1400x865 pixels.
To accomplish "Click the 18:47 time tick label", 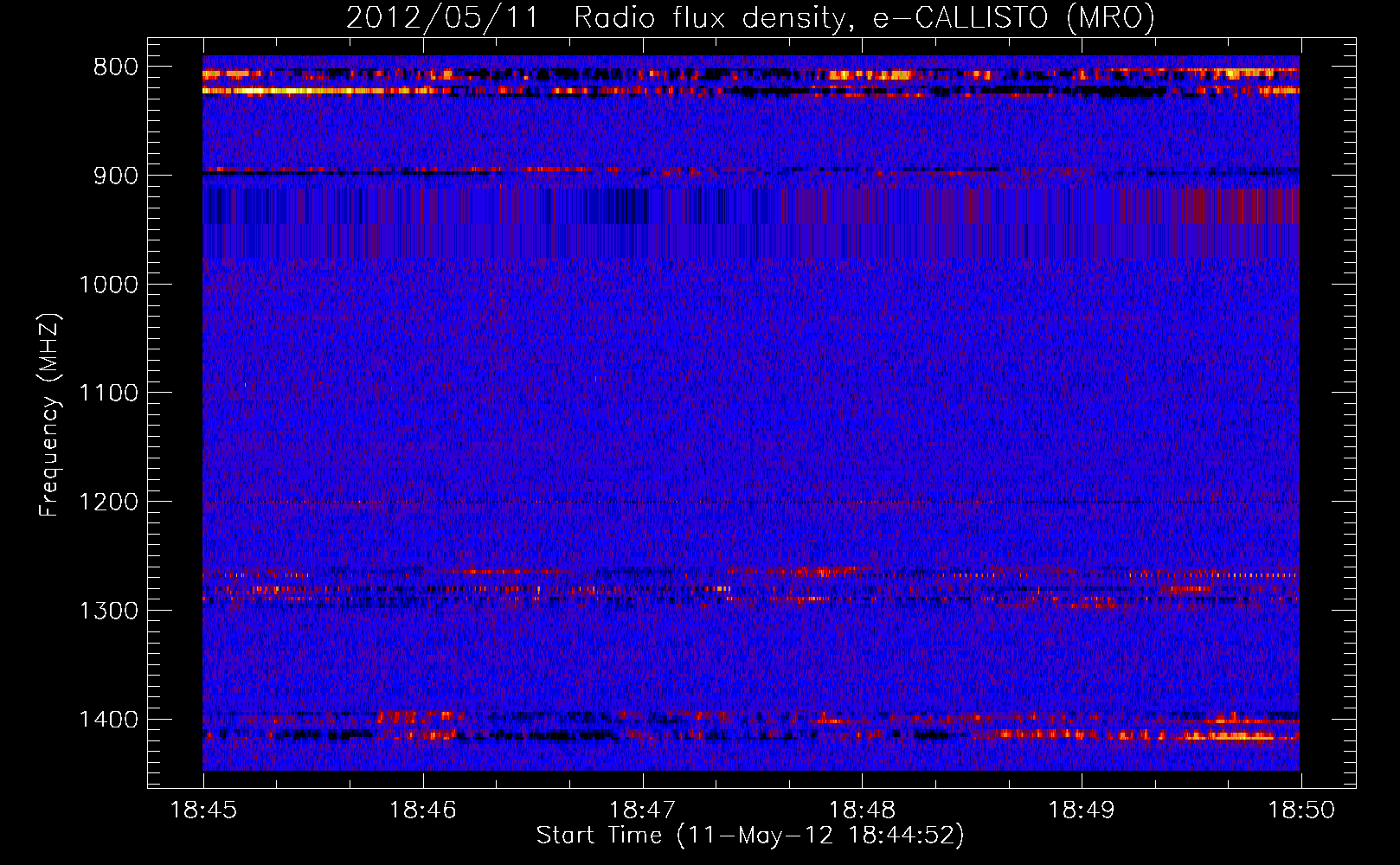I will [x=643, y=811].
